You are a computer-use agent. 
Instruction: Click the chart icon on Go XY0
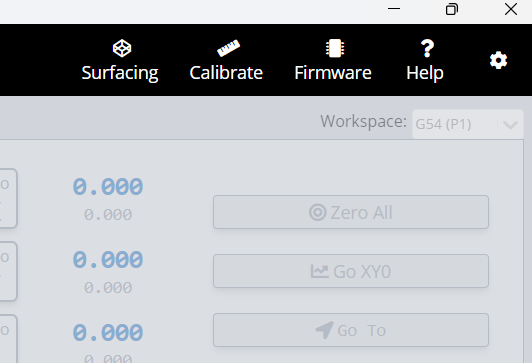(320, 271)
